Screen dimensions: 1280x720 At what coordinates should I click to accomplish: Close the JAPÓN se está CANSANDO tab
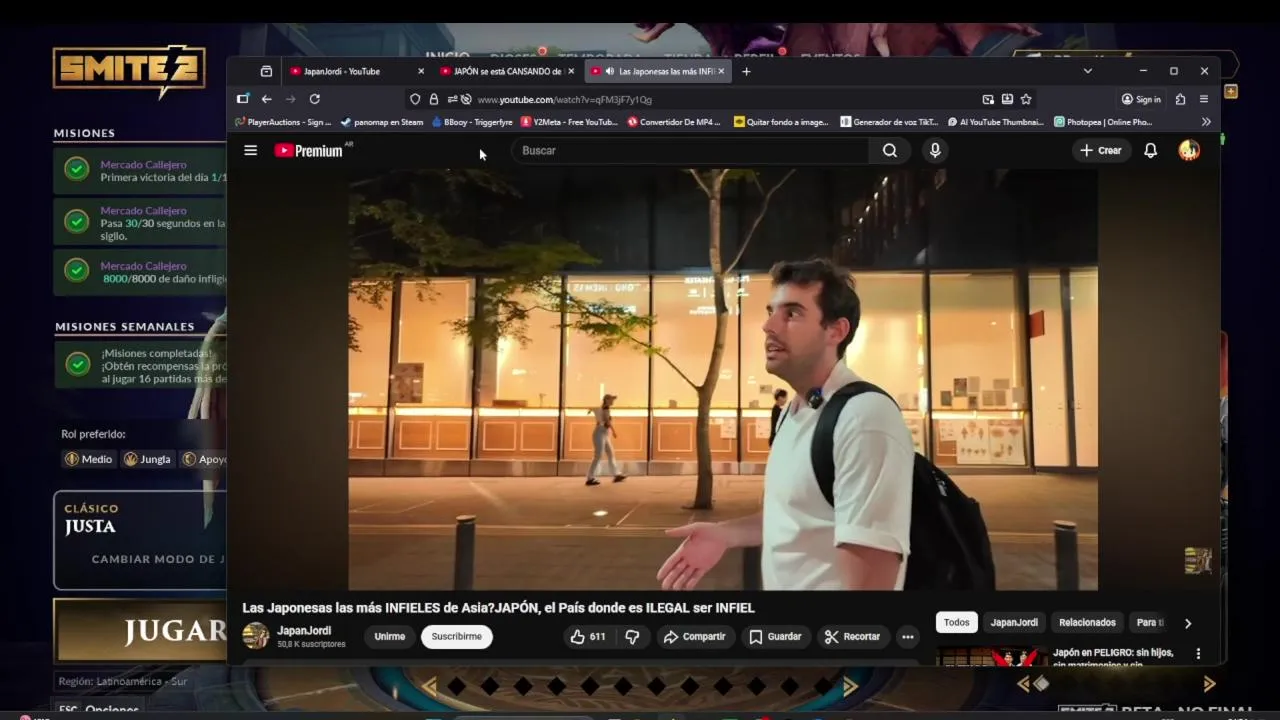click(570, 71)
